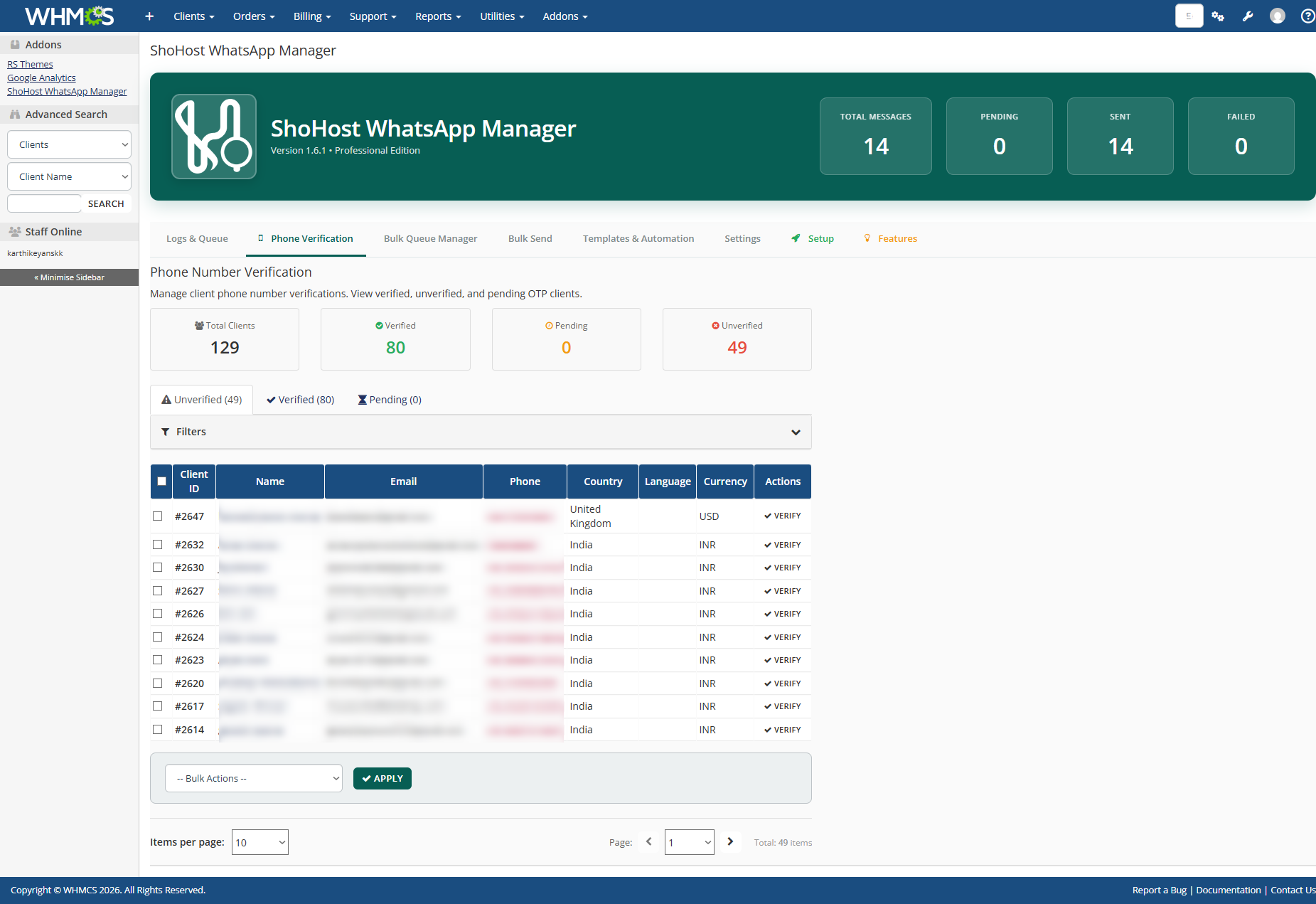
Task: Switch to the Logs & Queue tab
Action: click(197, 238)
